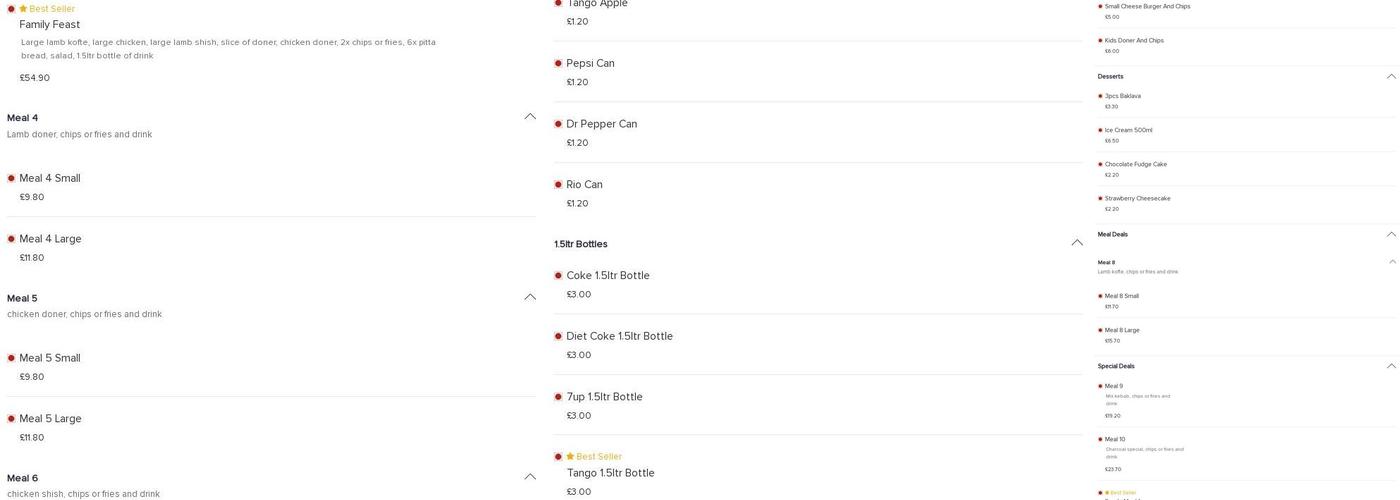The image size is (1400, 500).
Task: Collapse the Meal 4 section
Action: [530, 117]
